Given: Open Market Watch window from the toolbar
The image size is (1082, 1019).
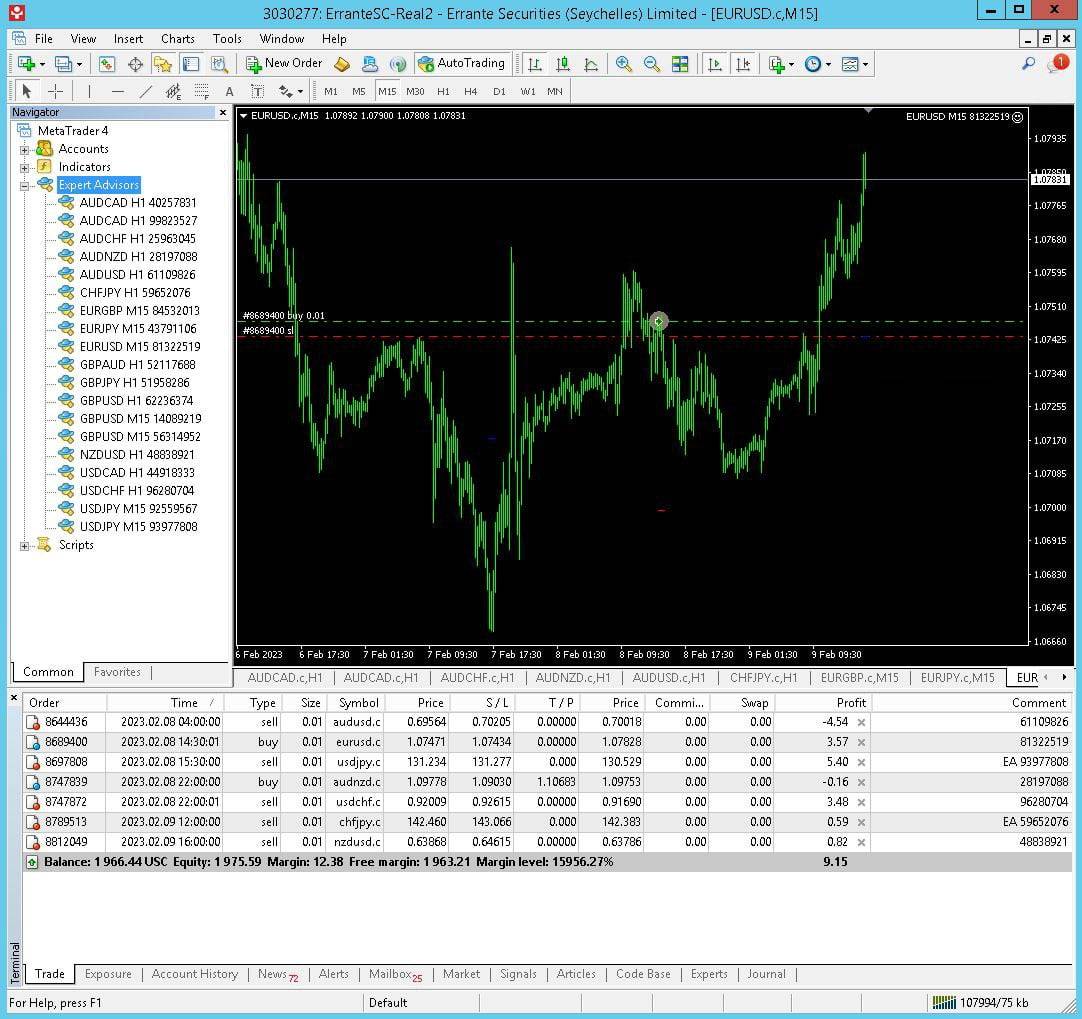Looking at the screenshot, I should (x=106, y=64).
